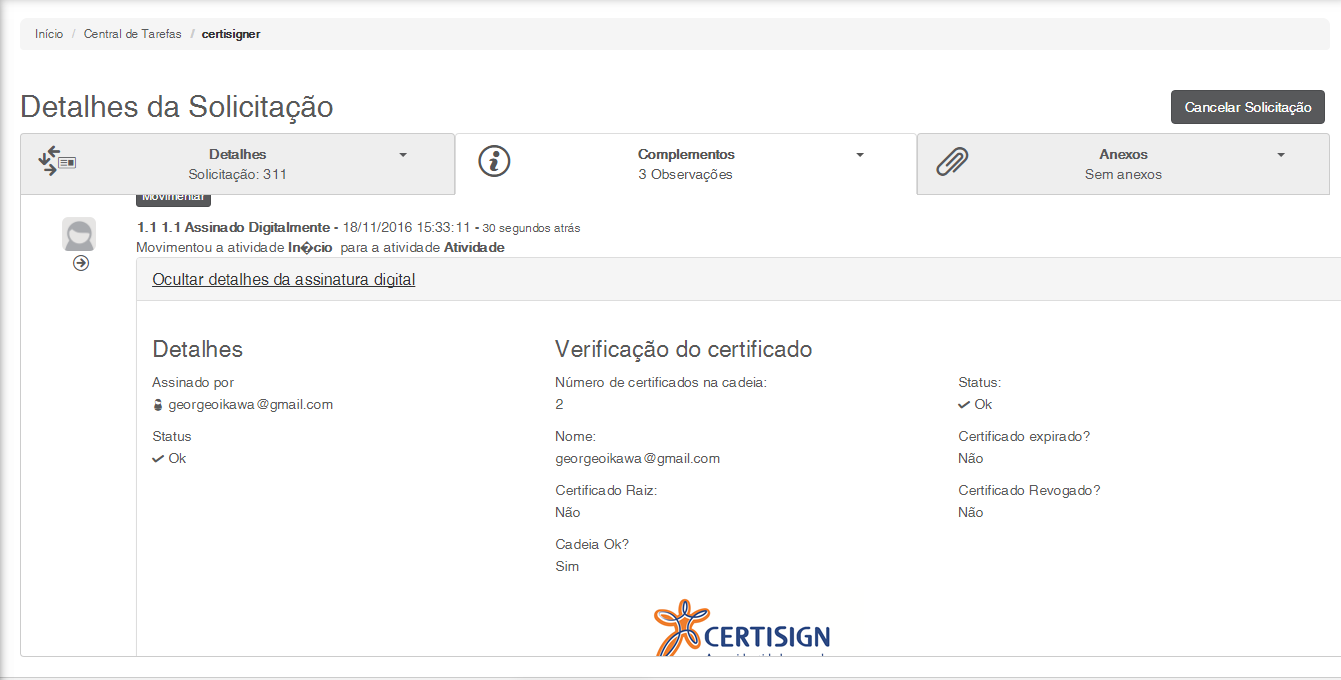1341x680 pixels.
Task: Click the checkmark under Detalhes Status
Action: click(158, 459)
